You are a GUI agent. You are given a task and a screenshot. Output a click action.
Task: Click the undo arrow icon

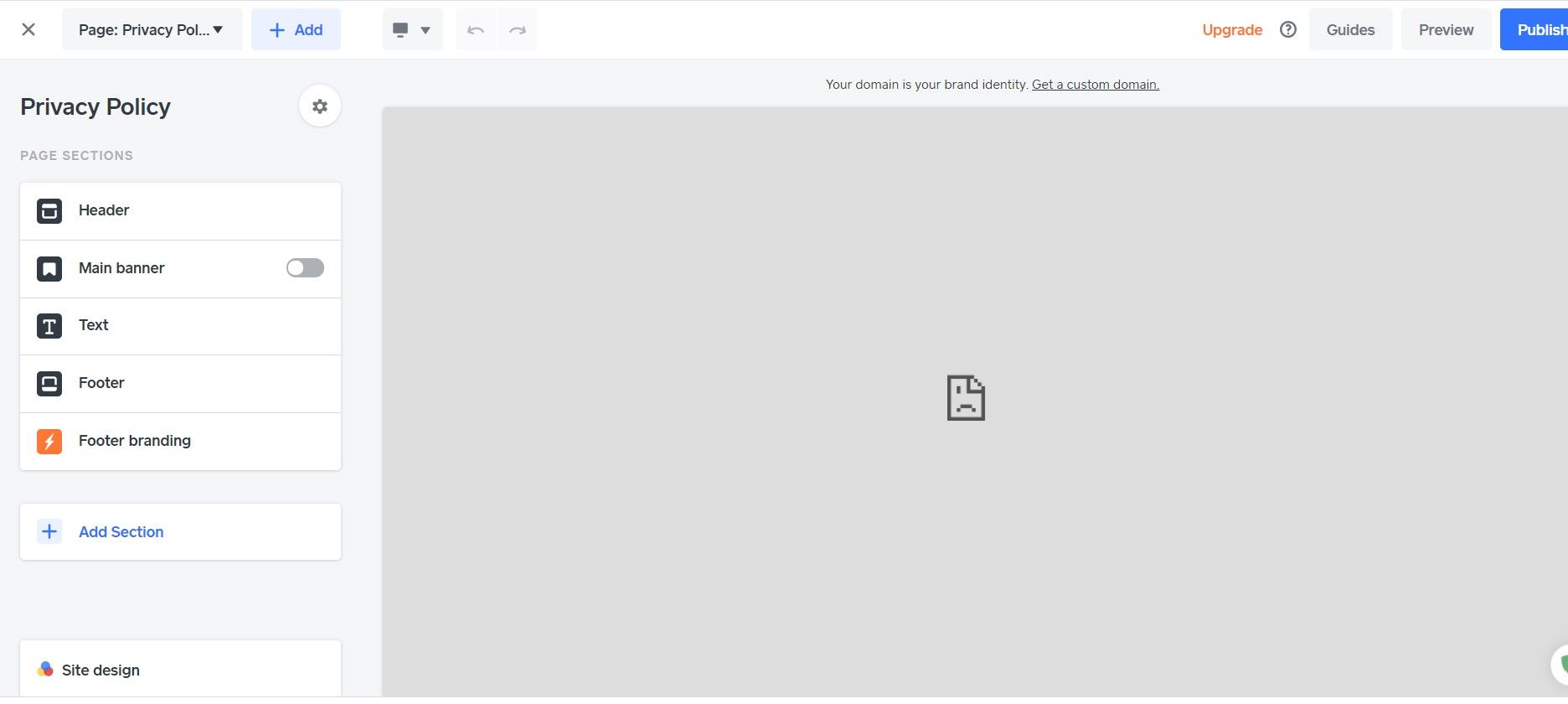click(x=476, y=29)
